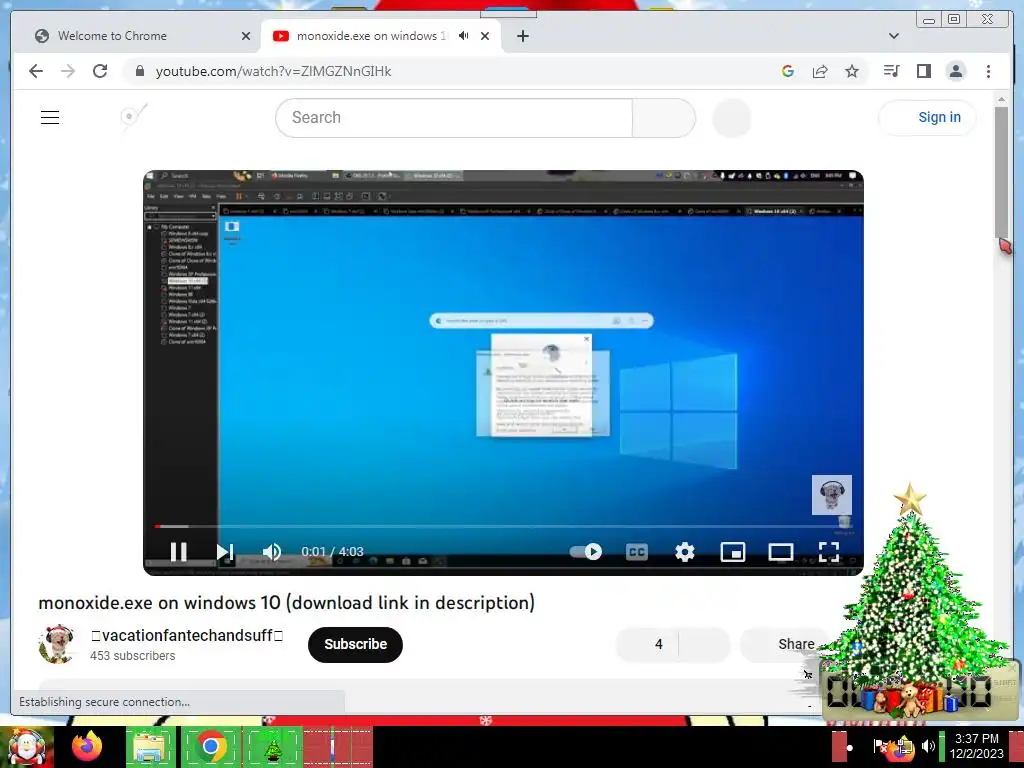Screen dimensions: 1024x768
Task: Open the vacationfantechandsuff channel name link
Action: [x=187, y=635]
